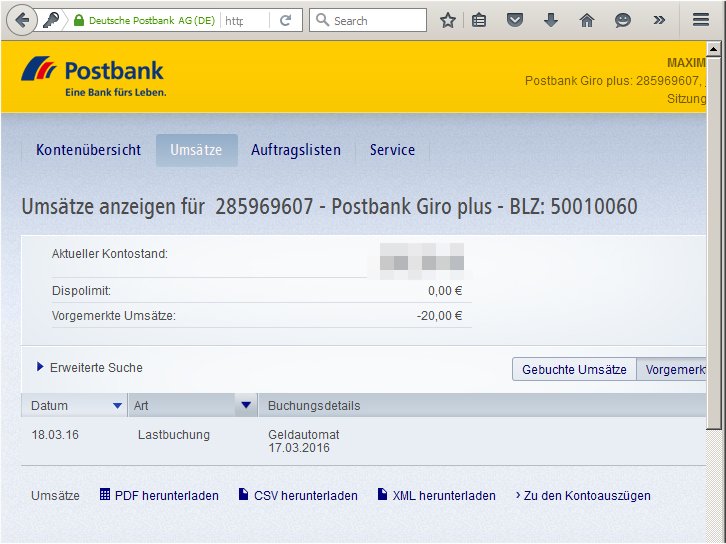Click the Dispolimit 0,00 € value
This screenshot has width=726, height=544.
coord(445,291)
